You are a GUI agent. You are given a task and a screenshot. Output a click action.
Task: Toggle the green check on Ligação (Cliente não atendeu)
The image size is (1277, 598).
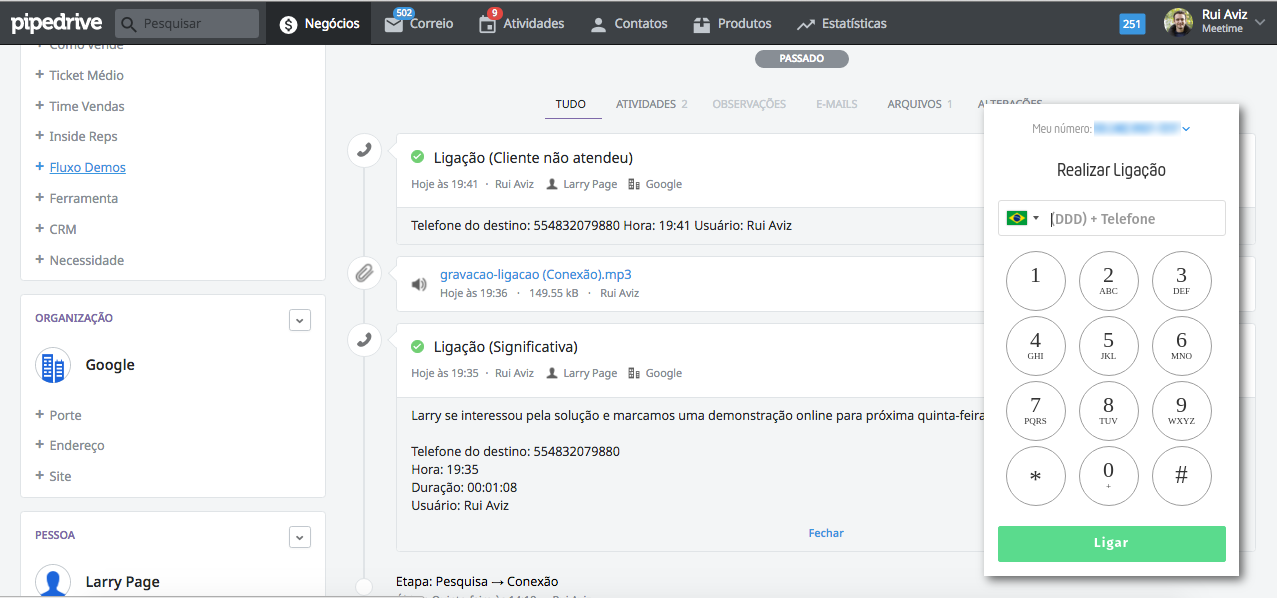click(x=418, y=157)
